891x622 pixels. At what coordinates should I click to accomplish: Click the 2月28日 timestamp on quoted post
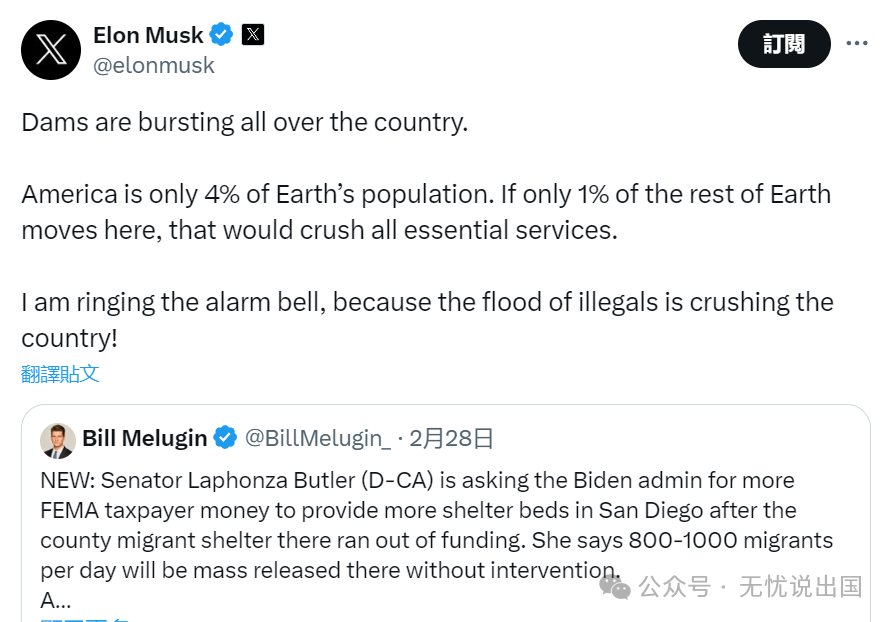click(x=452, y=438)
